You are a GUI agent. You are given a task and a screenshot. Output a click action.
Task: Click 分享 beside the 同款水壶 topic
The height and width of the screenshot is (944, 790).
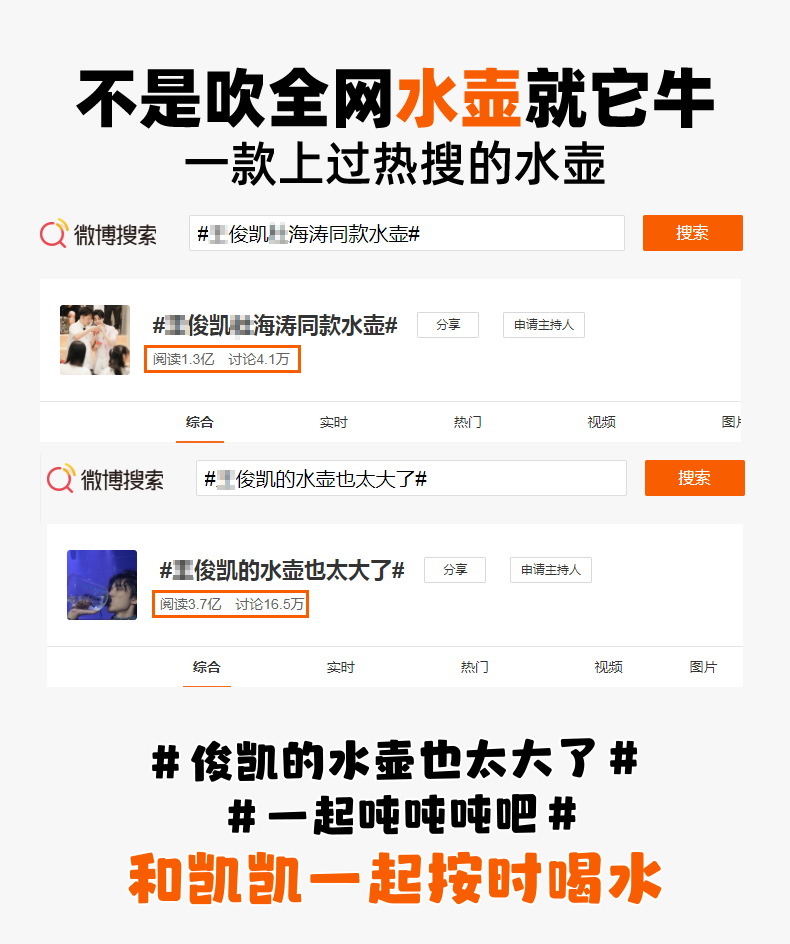point(448,325)
